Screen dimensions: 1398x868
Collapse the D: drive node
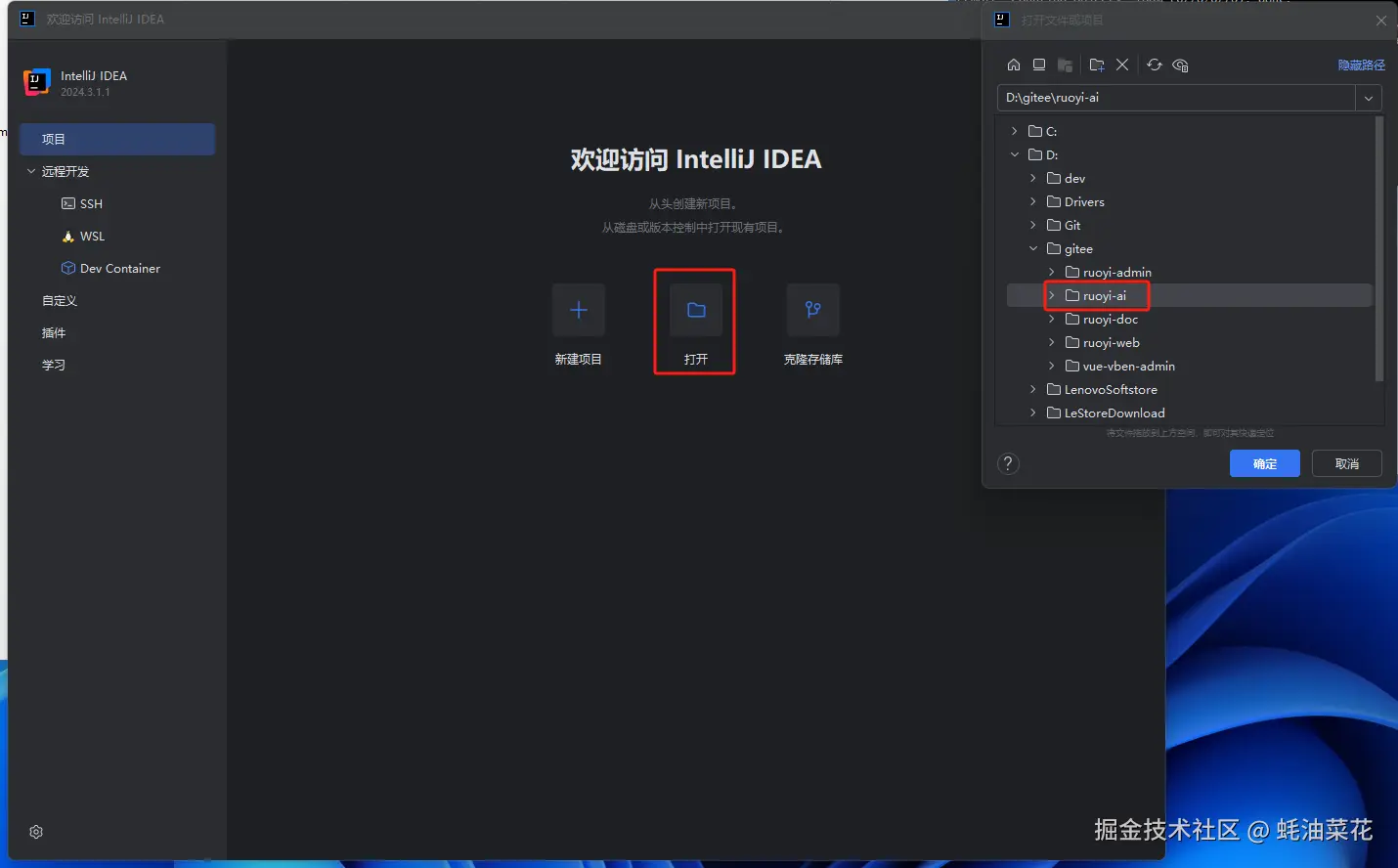point(1014,154)
